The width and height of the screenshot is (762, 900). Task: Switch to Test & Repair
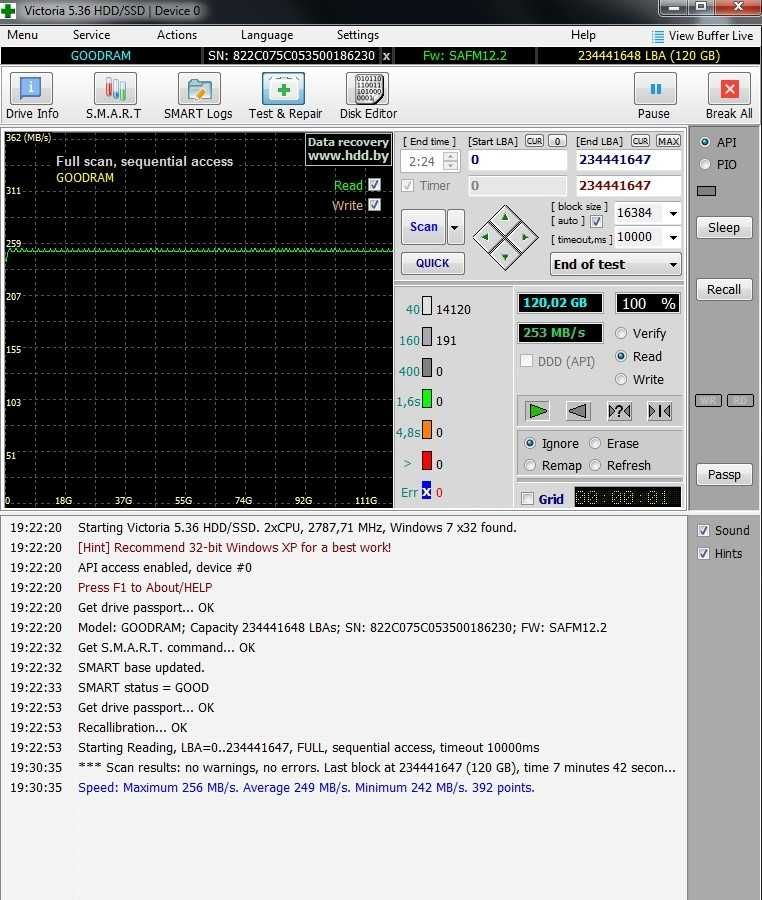[x=285, y=96]
